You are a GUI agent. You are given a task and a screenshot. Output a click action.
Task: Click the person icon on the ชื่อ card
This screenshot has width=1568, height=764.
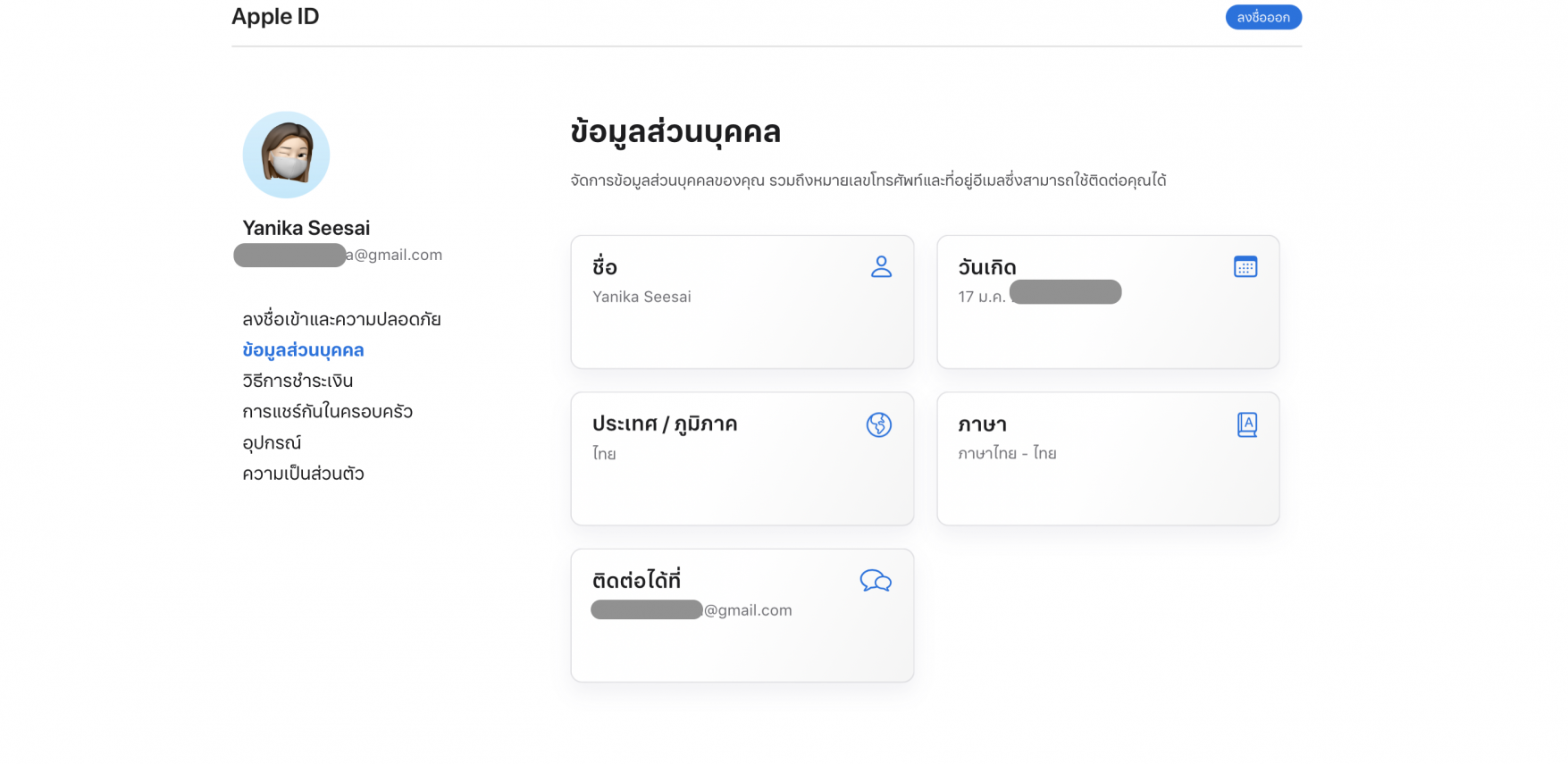tap(881, 266)
